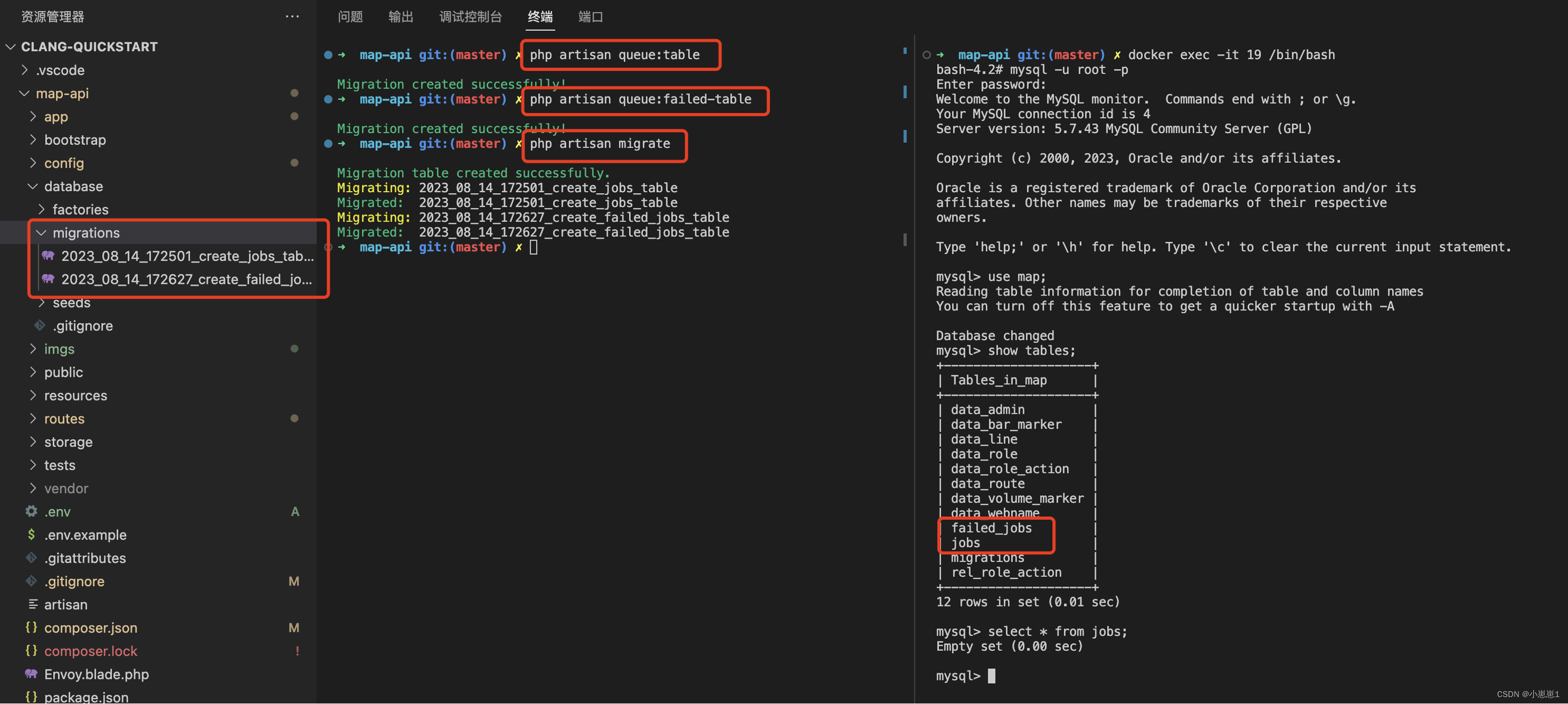Click 'select * from jobs;' query text
1568x704 pixels.
coord(1057,632)
